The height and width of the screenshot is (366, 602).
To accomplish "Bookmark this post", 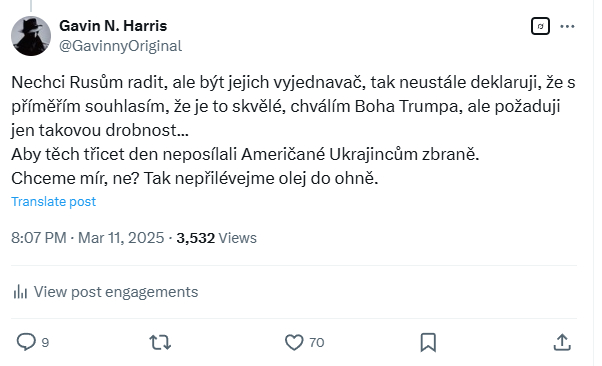I will (x=428, y=342).
